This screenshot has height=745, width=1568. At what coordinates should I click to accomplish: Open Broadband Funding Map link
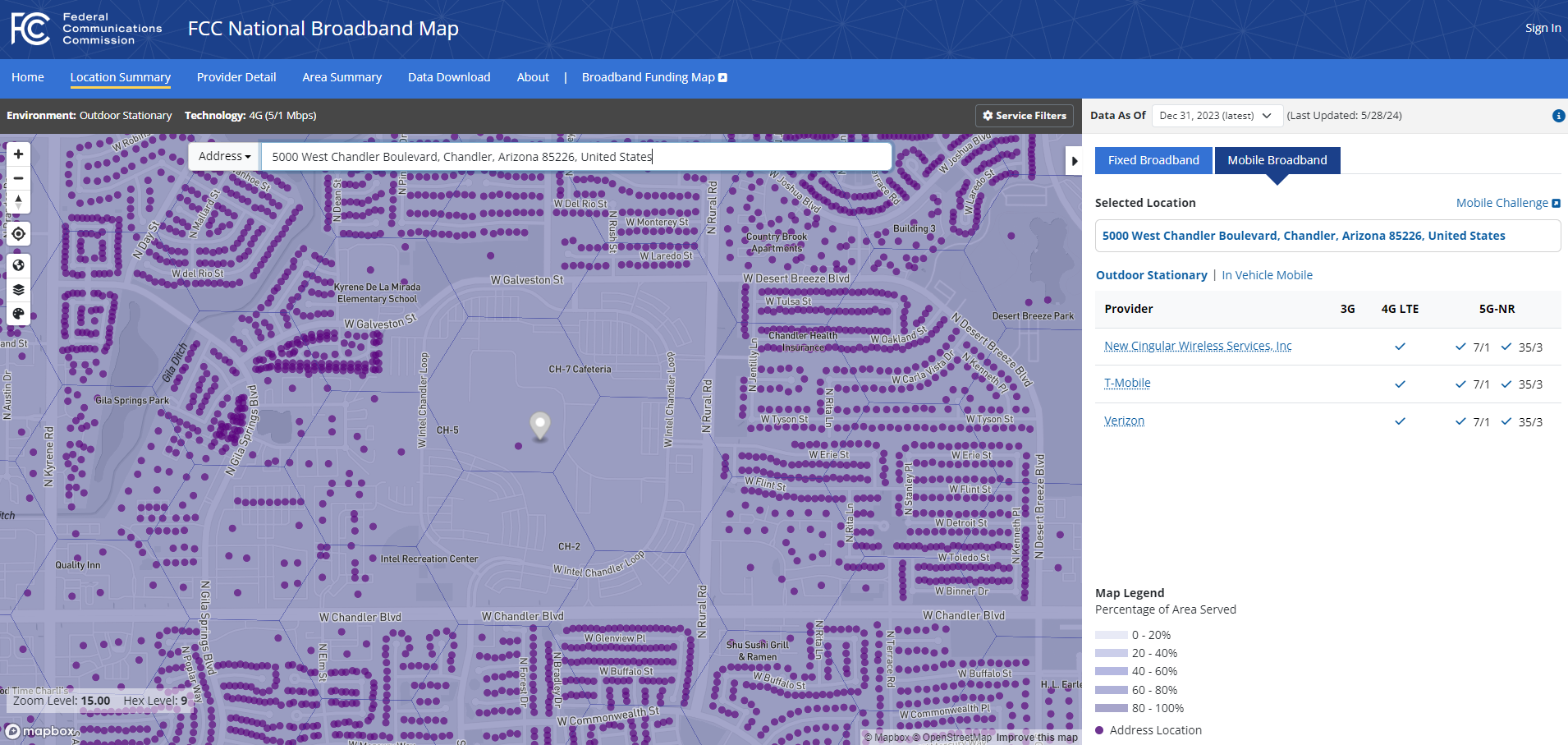(x=654, y=77)
